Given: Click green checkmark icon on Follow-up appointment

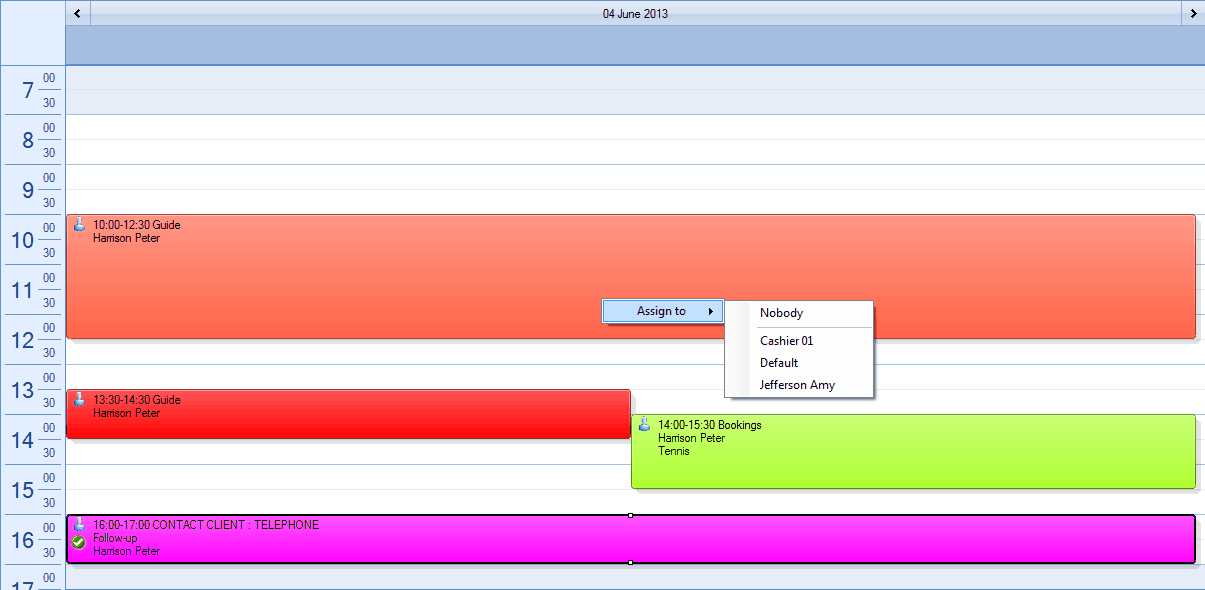Looking at the screenshot, I should point(79,541).
